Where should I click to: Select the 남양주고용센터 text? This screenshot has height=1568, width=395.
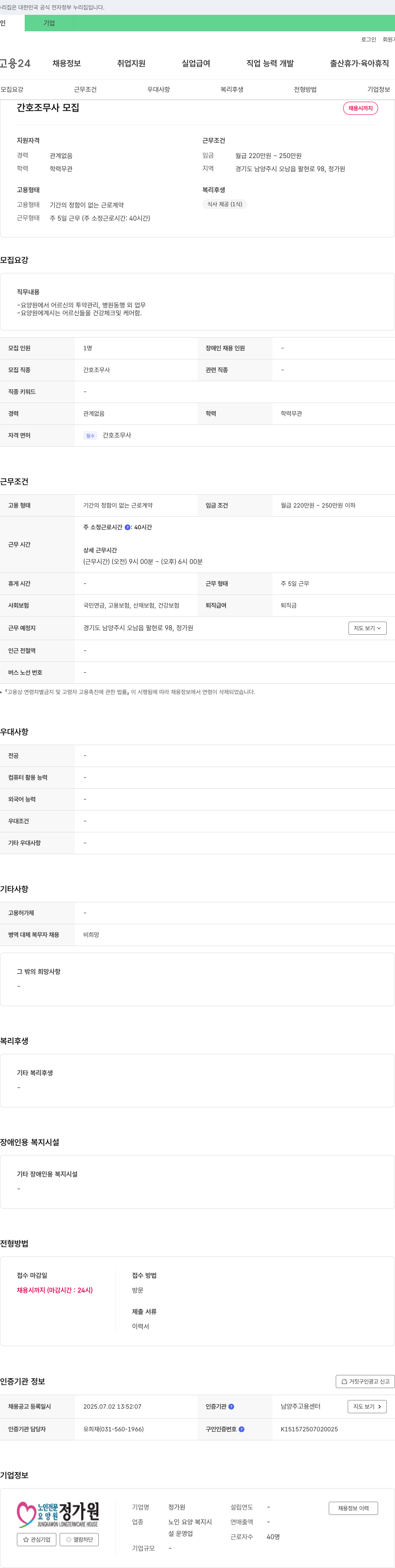click(x=300, y=1407)
